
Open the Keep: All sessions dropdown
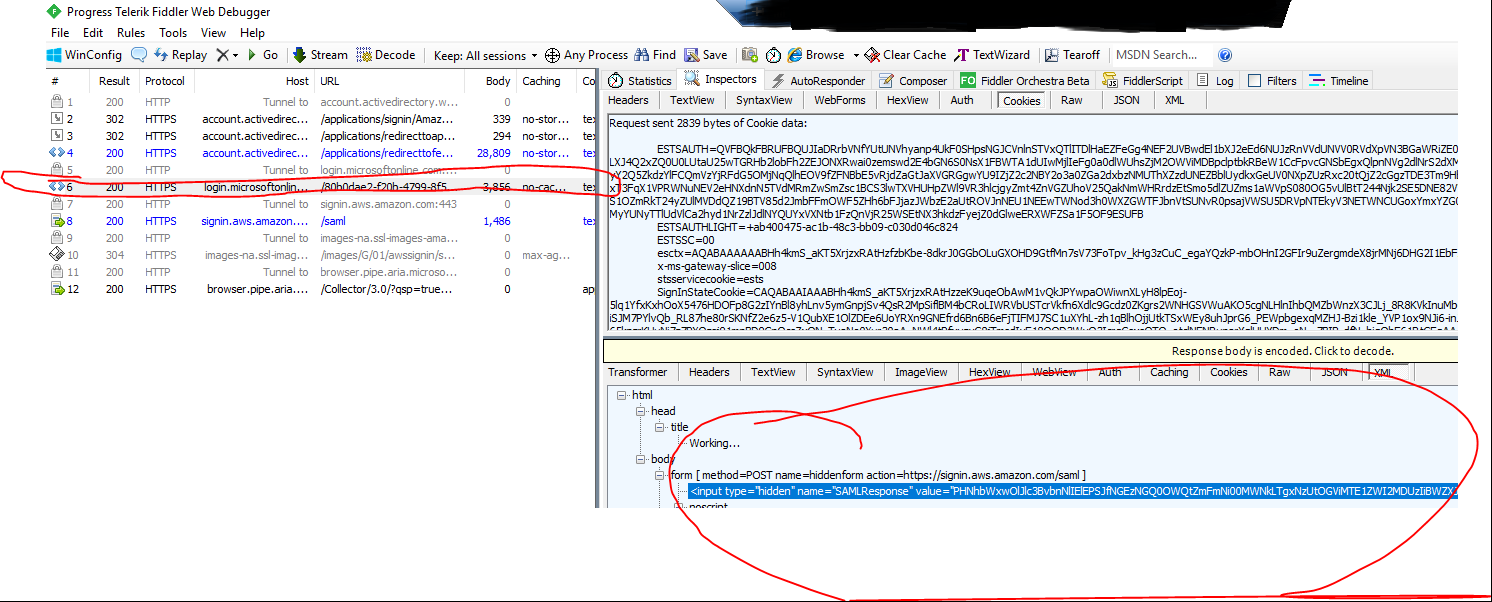pyautogui.click(x=485, y=55)
